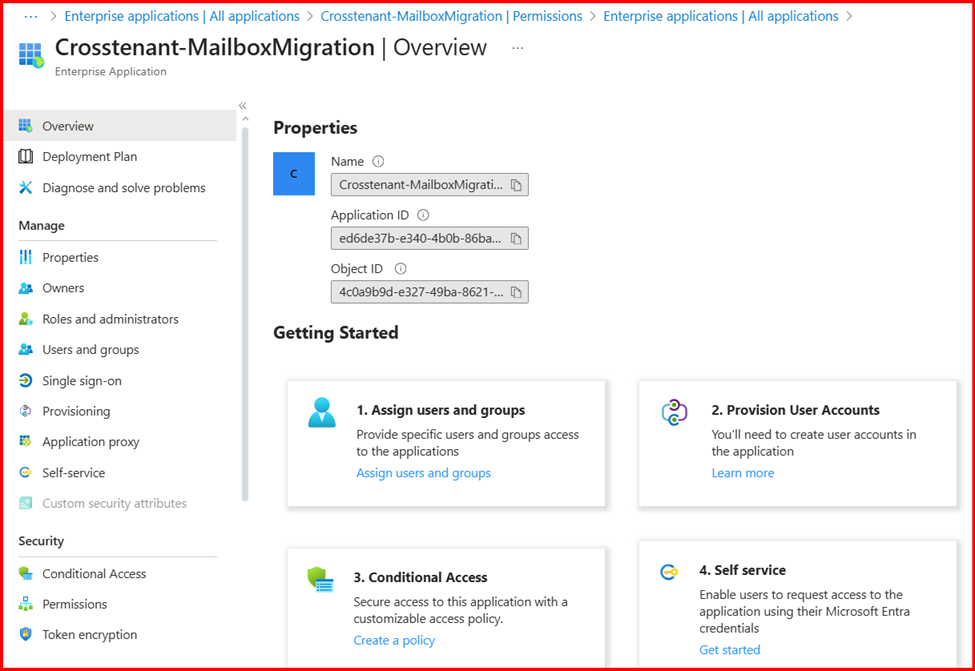Select Roles and administrators menu item

[110, 319]
